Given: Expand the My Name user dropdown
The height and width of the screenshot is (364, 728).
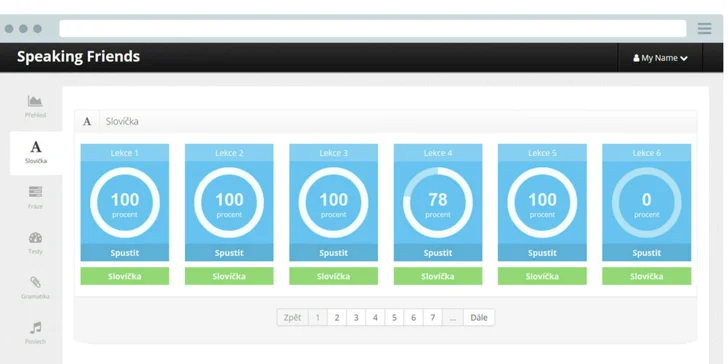Looking at the screenshot, I should [660, 58].
